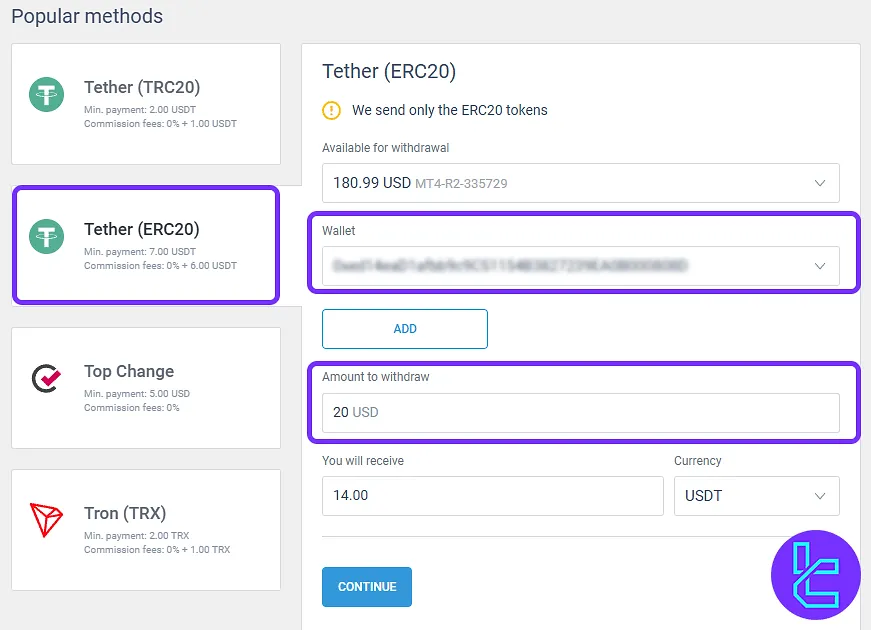Click the CONTINUE button
The width and height of the screenshot is (871, 630).
click(x=367, y=587)
